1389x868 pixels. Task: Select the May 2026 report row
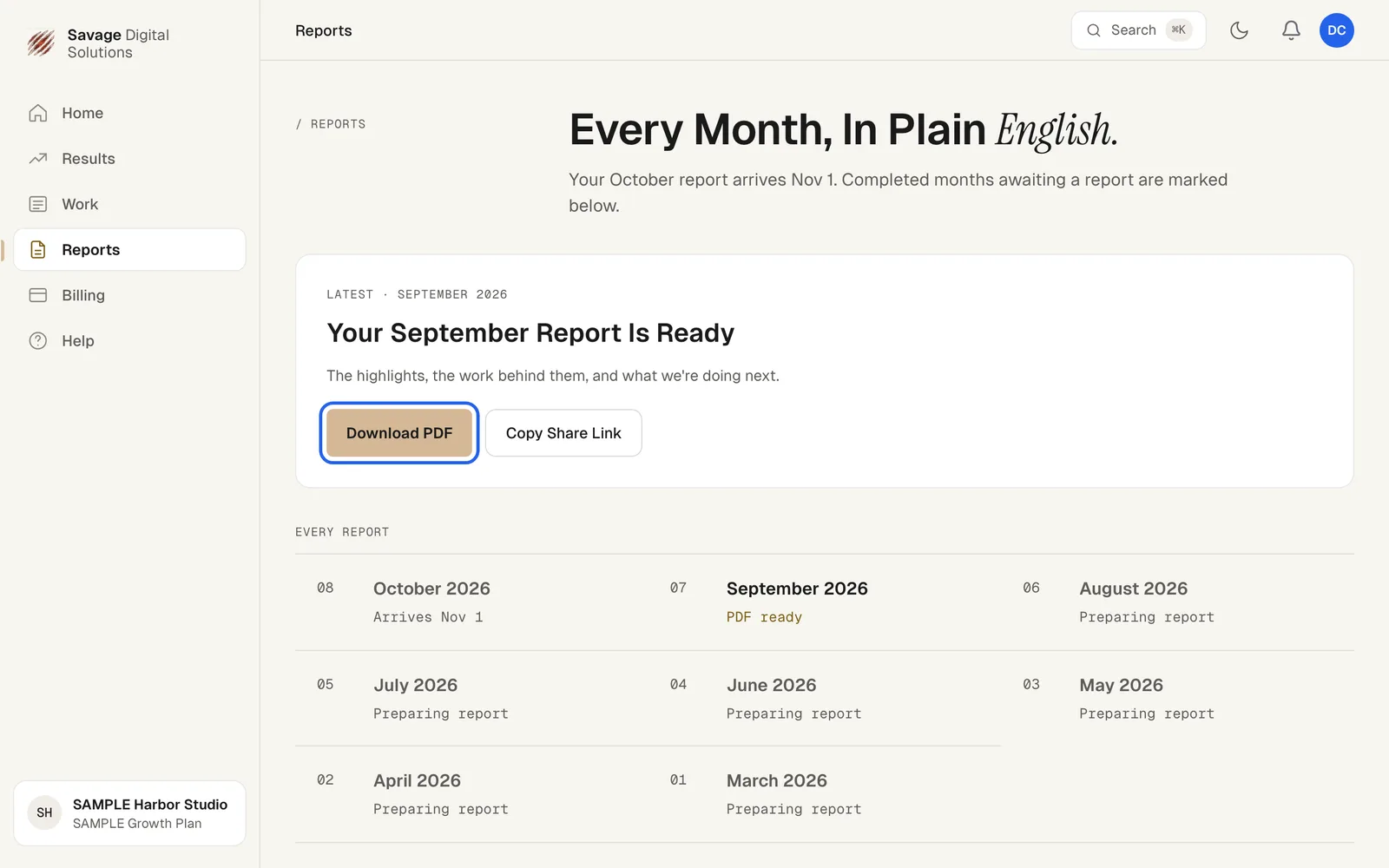pos(1177,699)
